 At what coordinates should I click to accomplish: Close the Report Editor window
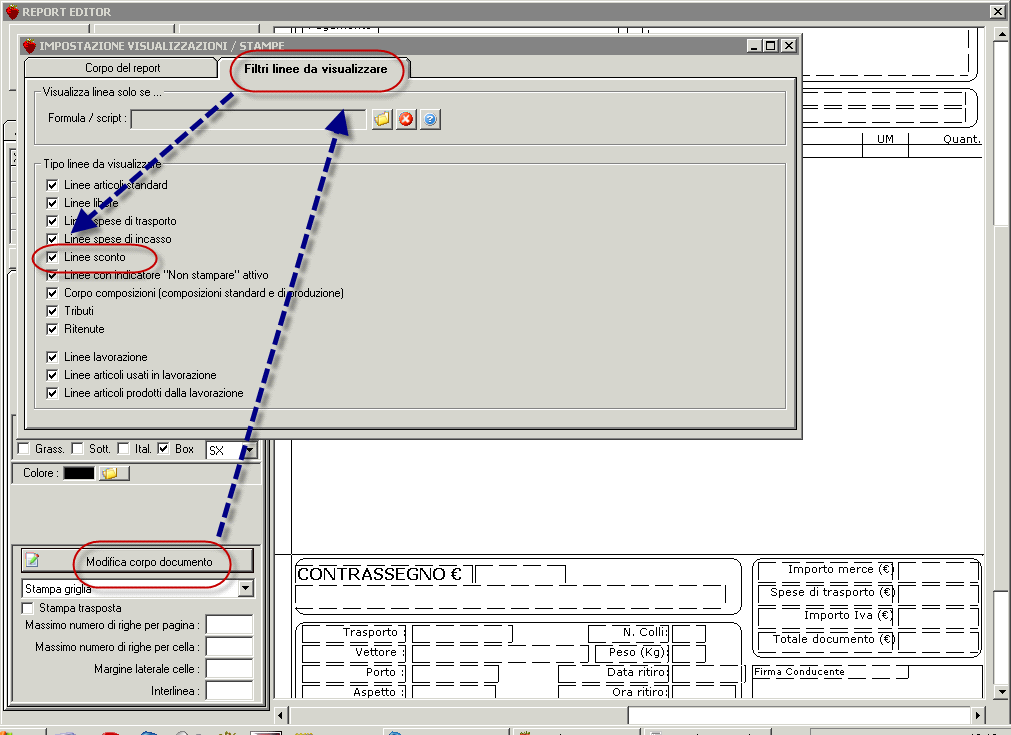tap(997, 11)
